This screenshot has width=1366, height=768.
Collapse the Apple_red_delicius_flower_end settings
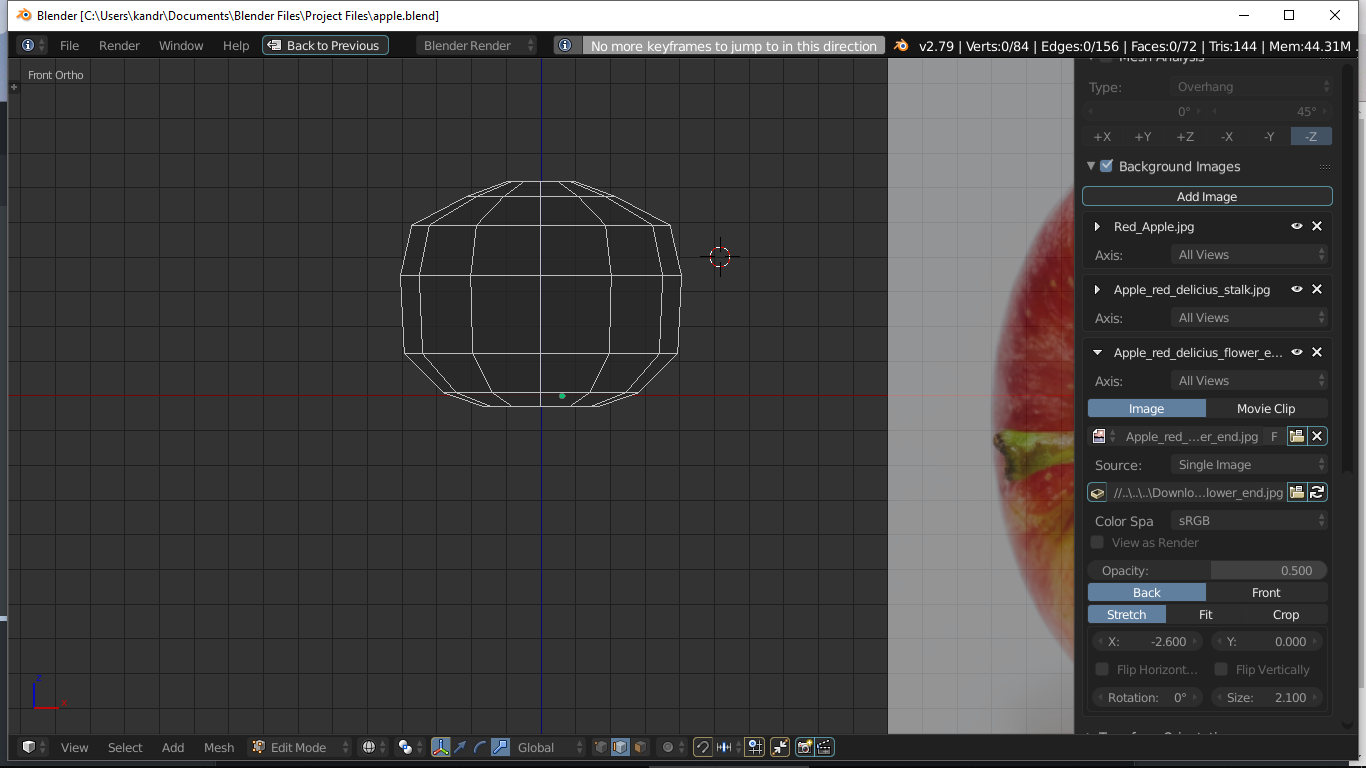point(1098,352)
